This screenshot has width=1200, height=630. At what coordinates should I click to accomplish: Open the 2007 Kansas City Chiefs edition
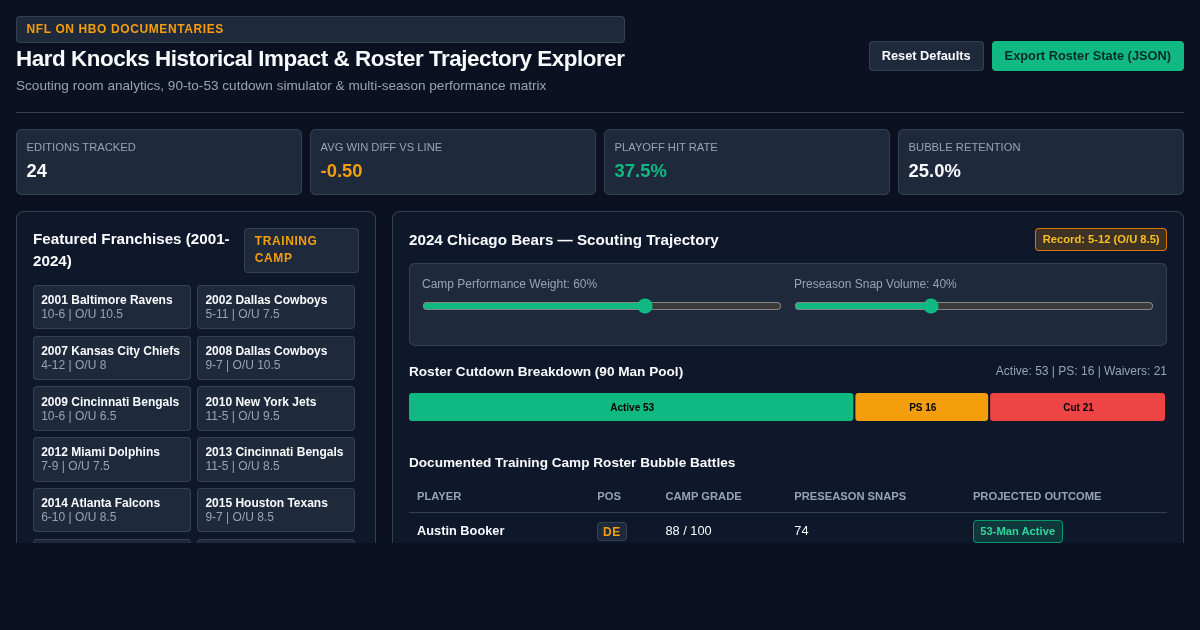click(112, 358)
